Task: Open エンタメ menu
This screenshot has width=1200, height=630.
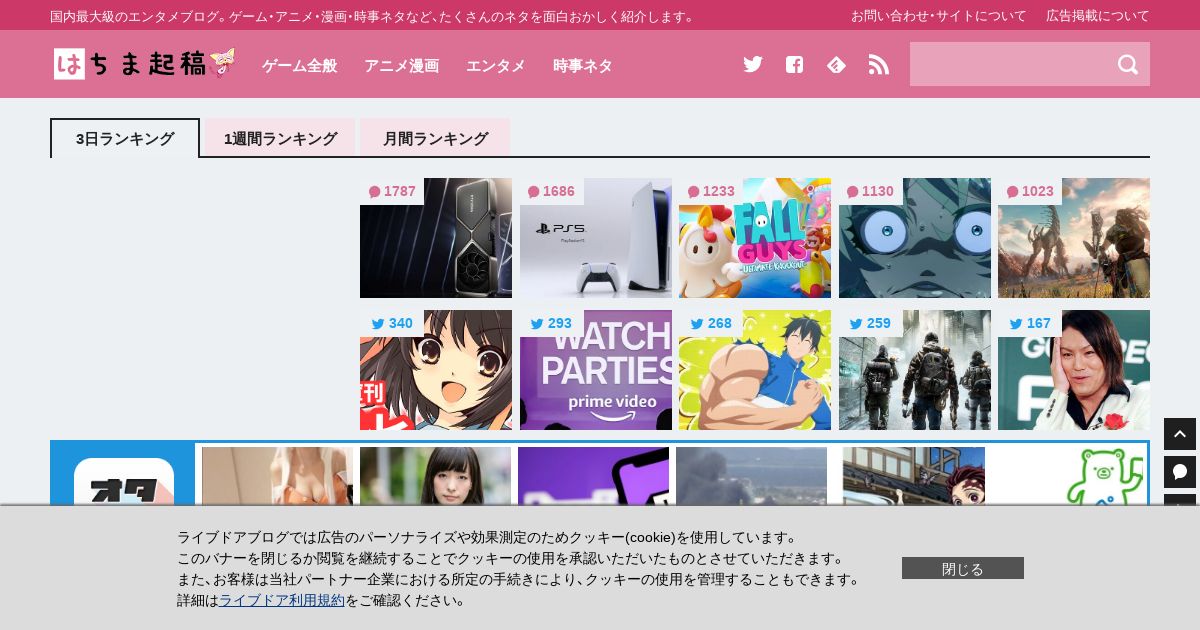Action: click(496, 65)
